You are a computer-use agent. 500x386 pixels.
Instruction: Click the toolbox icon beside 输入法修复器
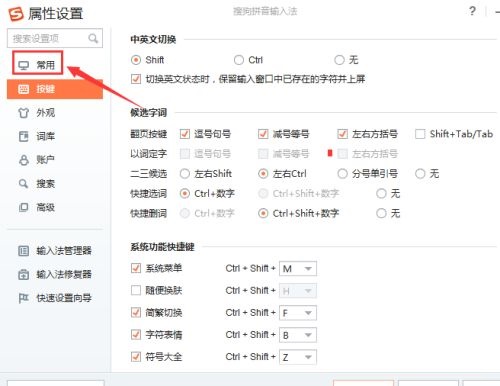click(x=23, y=274)
